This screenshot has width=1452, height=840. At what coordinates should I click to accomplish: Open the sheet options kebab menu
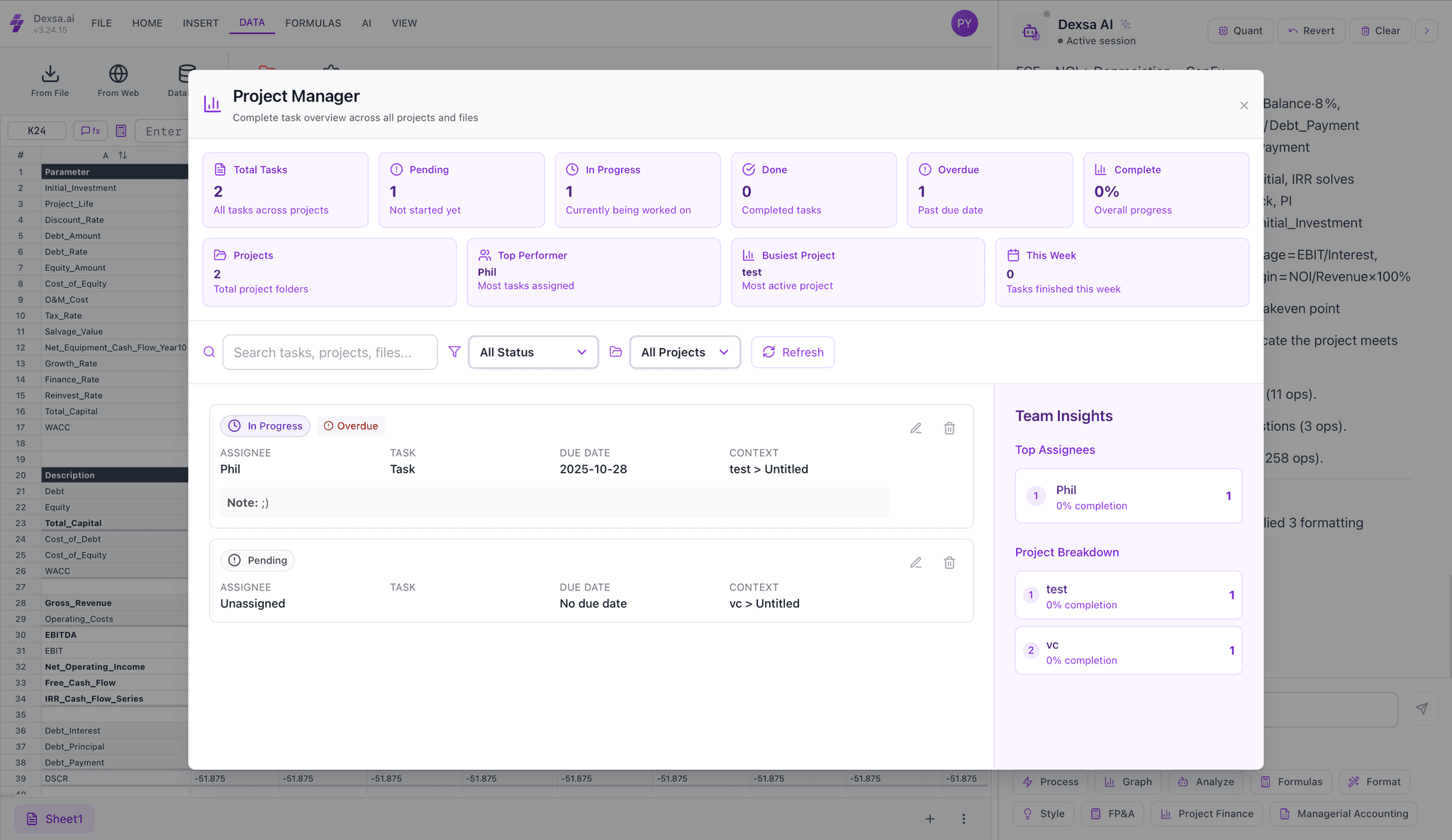point(964,819)
